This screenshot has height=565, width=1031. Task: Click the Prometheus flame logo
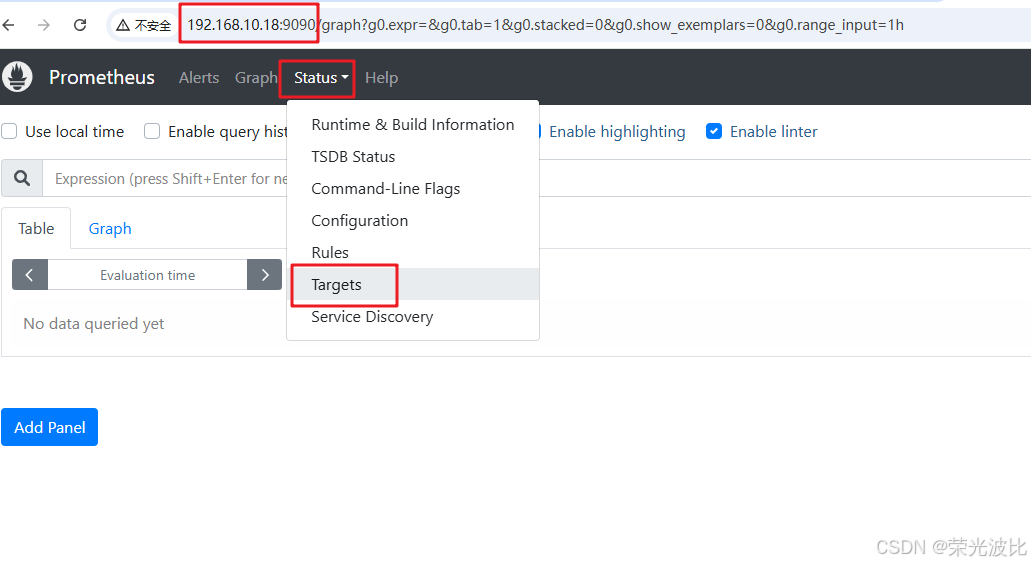[x=17, y=77]
